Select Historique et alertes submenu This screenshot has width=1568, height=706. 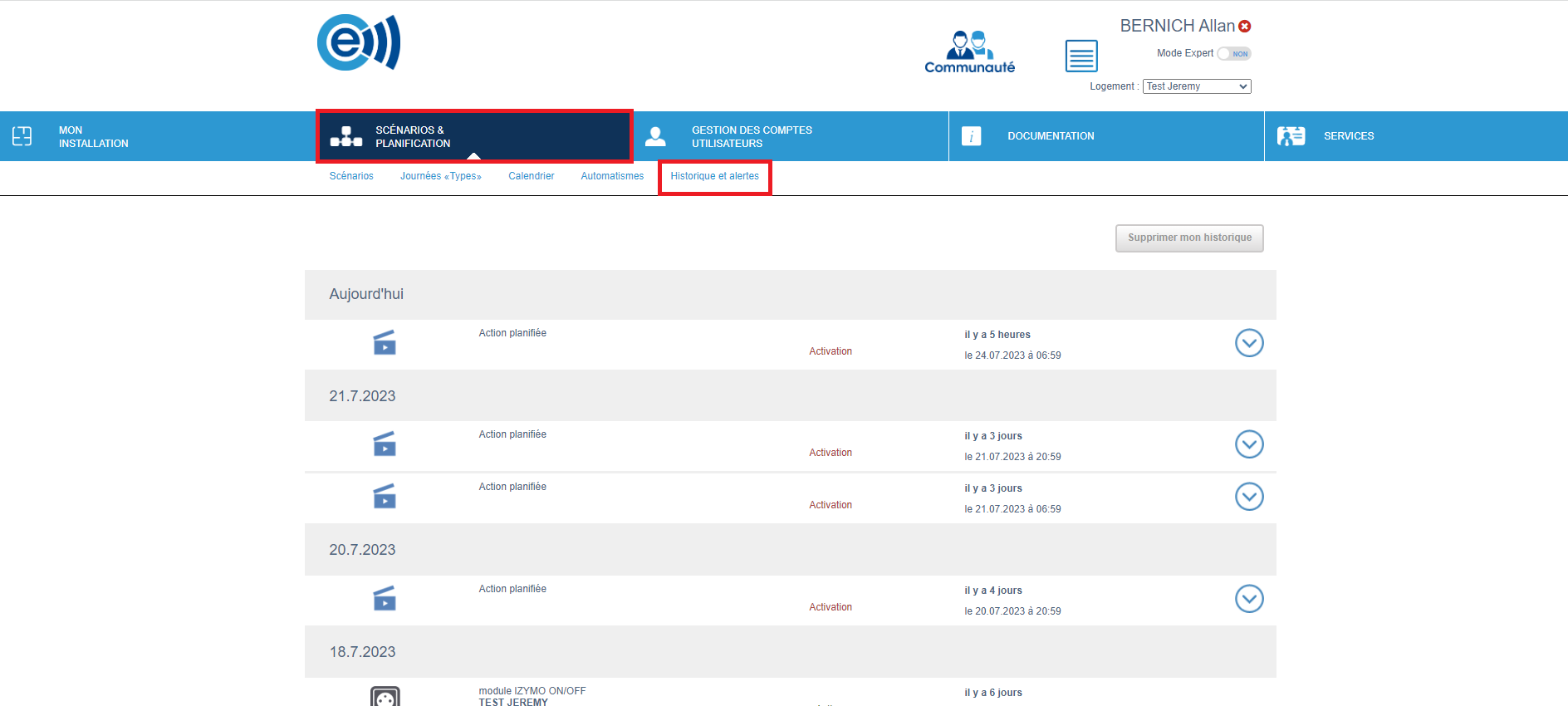pyautogui.click(x=715, y=176)
